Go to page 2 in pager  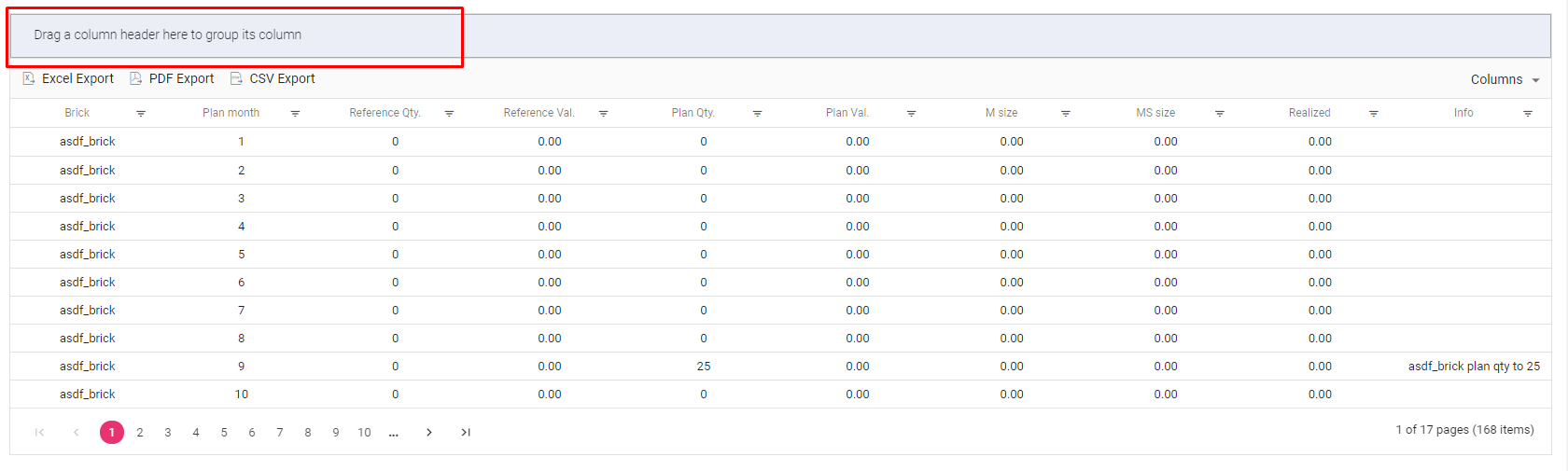(x=140, y=433)
